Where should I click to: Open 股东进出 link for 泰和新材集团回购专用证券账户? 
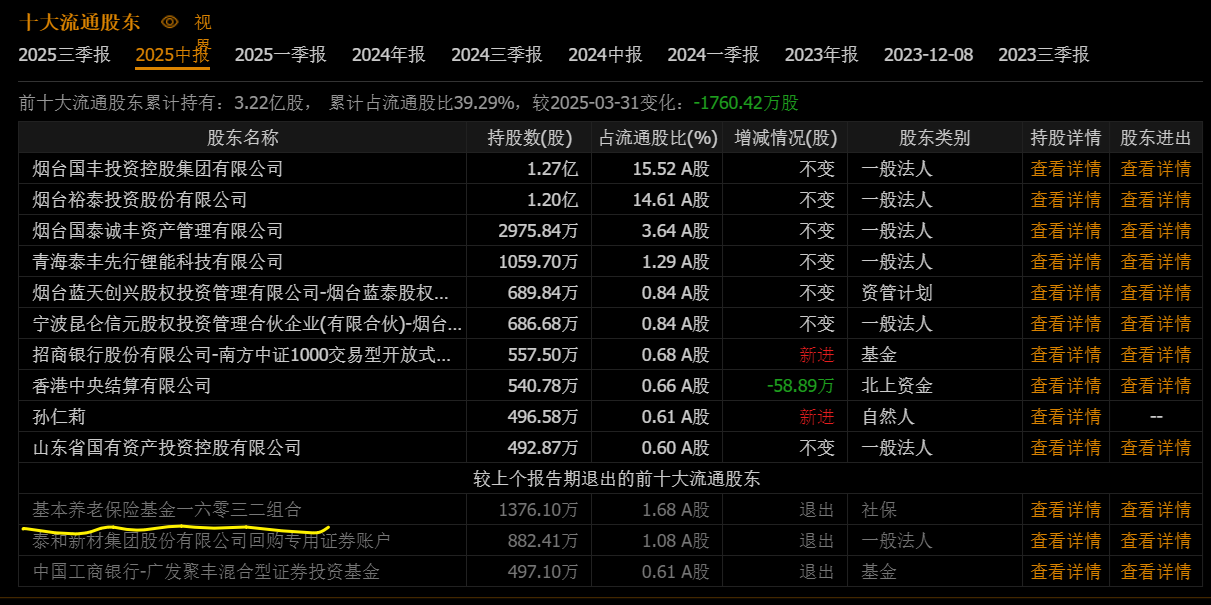click(x=1156, y=541)
